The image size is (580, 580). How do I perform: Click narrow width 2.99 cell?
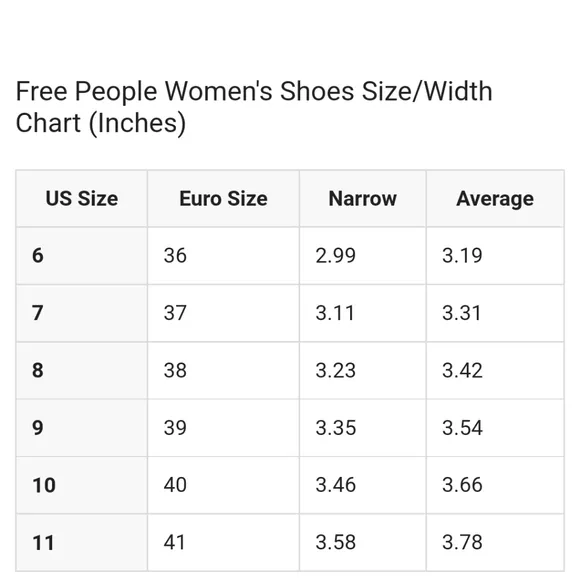click(x=362, y=256)
